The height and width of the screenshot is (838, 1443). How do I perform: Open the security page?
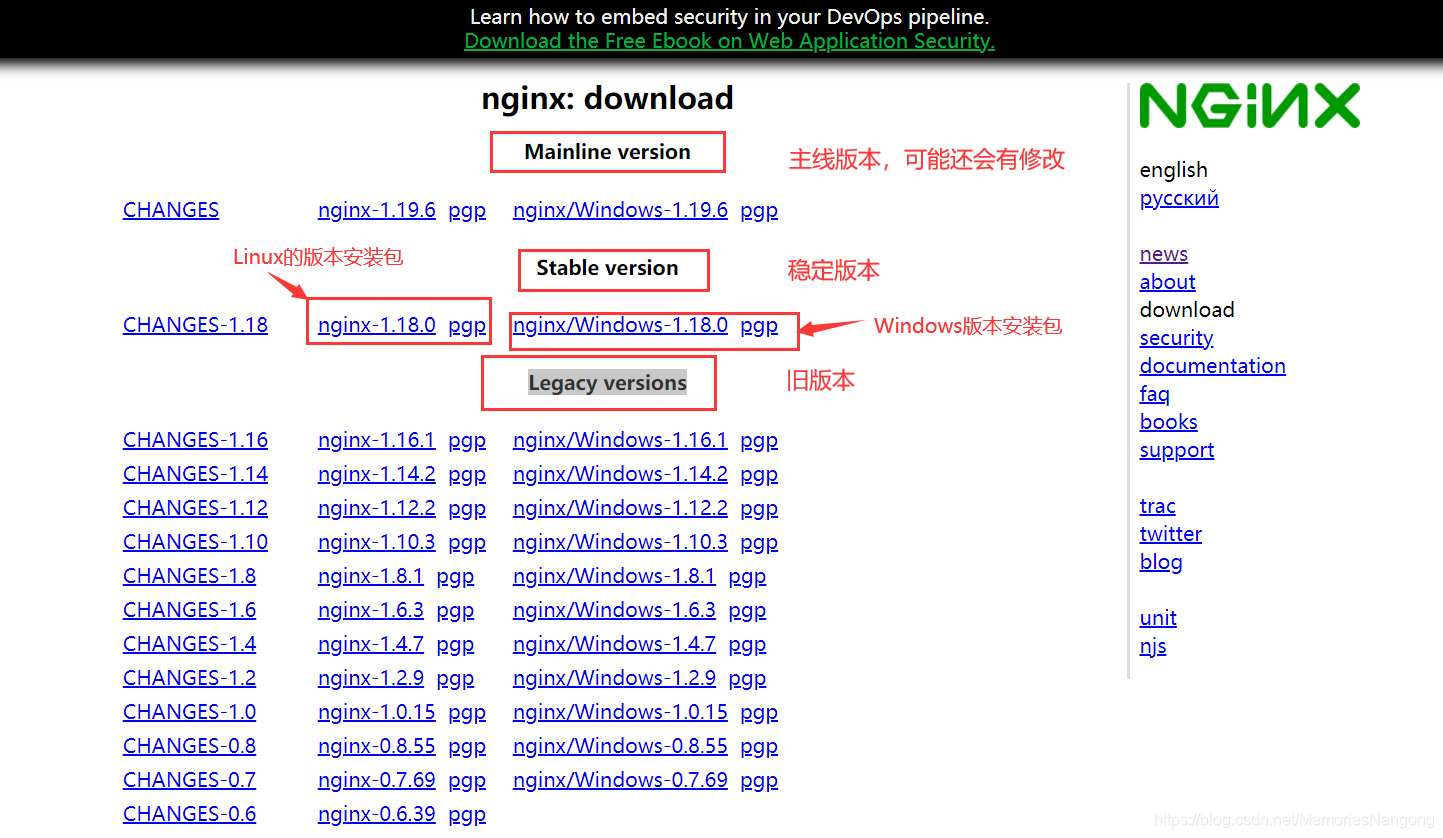pyautogui.click(x=1176, y=338)
